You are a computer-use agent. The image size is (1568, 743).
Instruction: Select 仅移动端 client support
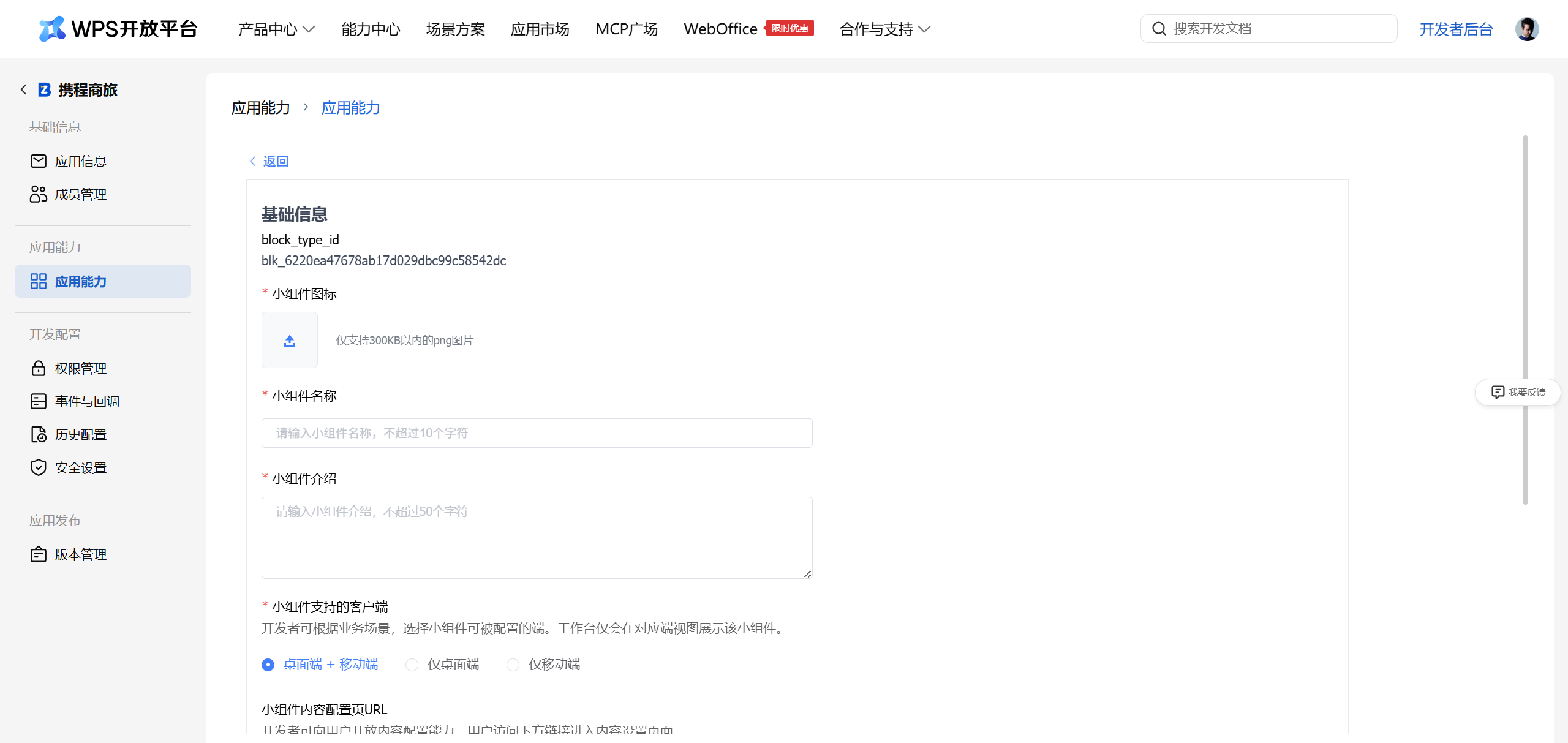(513, 665)
